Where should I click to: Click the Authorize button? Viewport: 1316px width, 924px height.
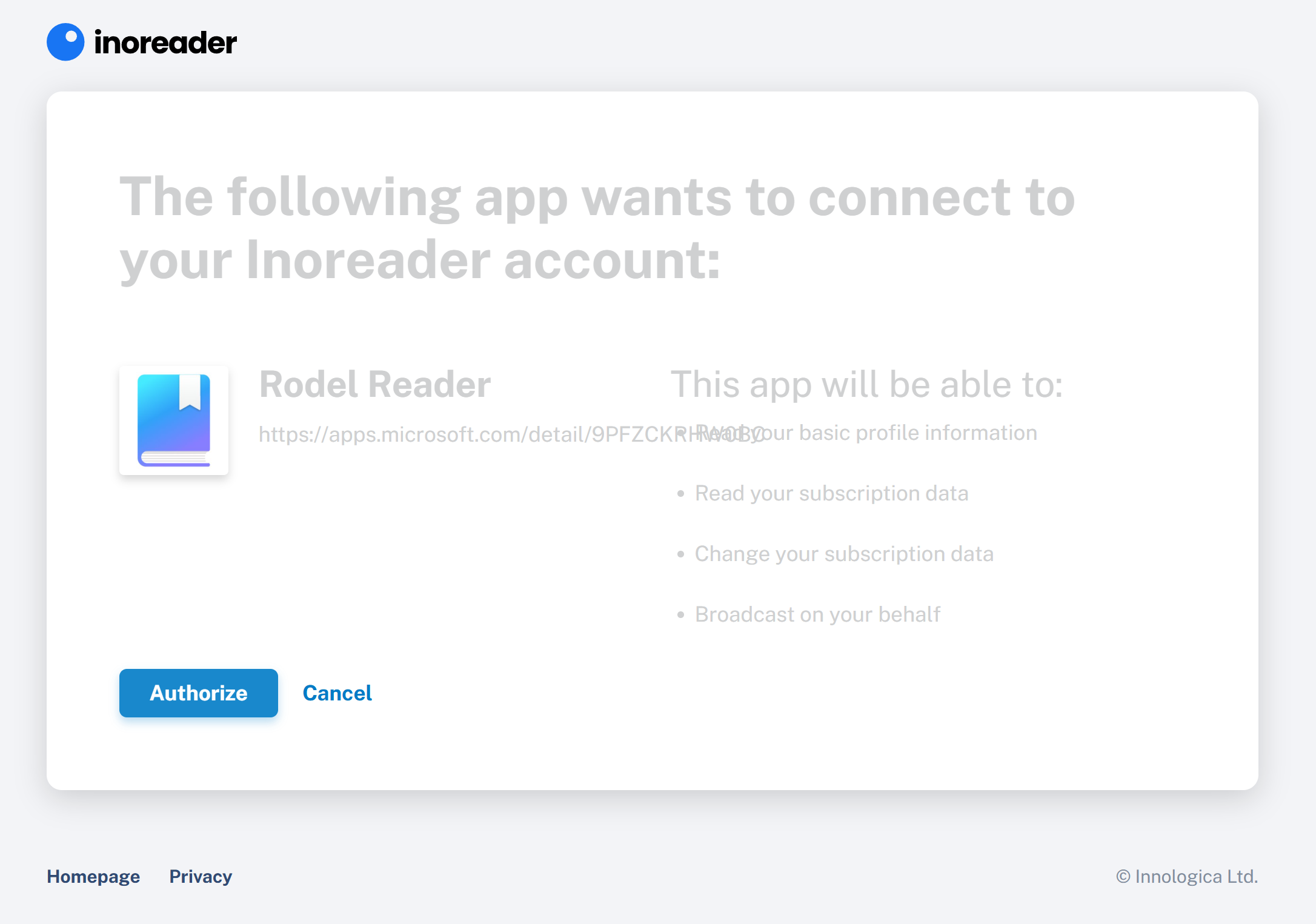(198, 693)
